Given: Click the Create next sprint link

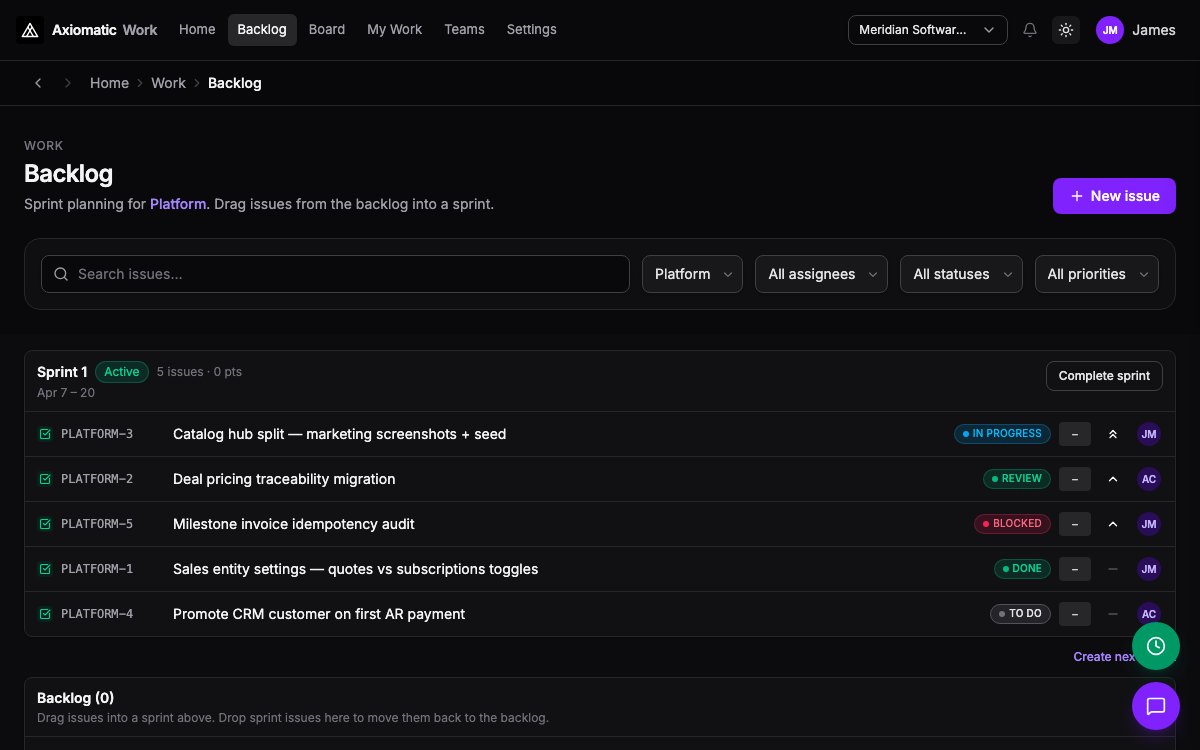Looking at the screenshot, I should [x=1104, y=657].
